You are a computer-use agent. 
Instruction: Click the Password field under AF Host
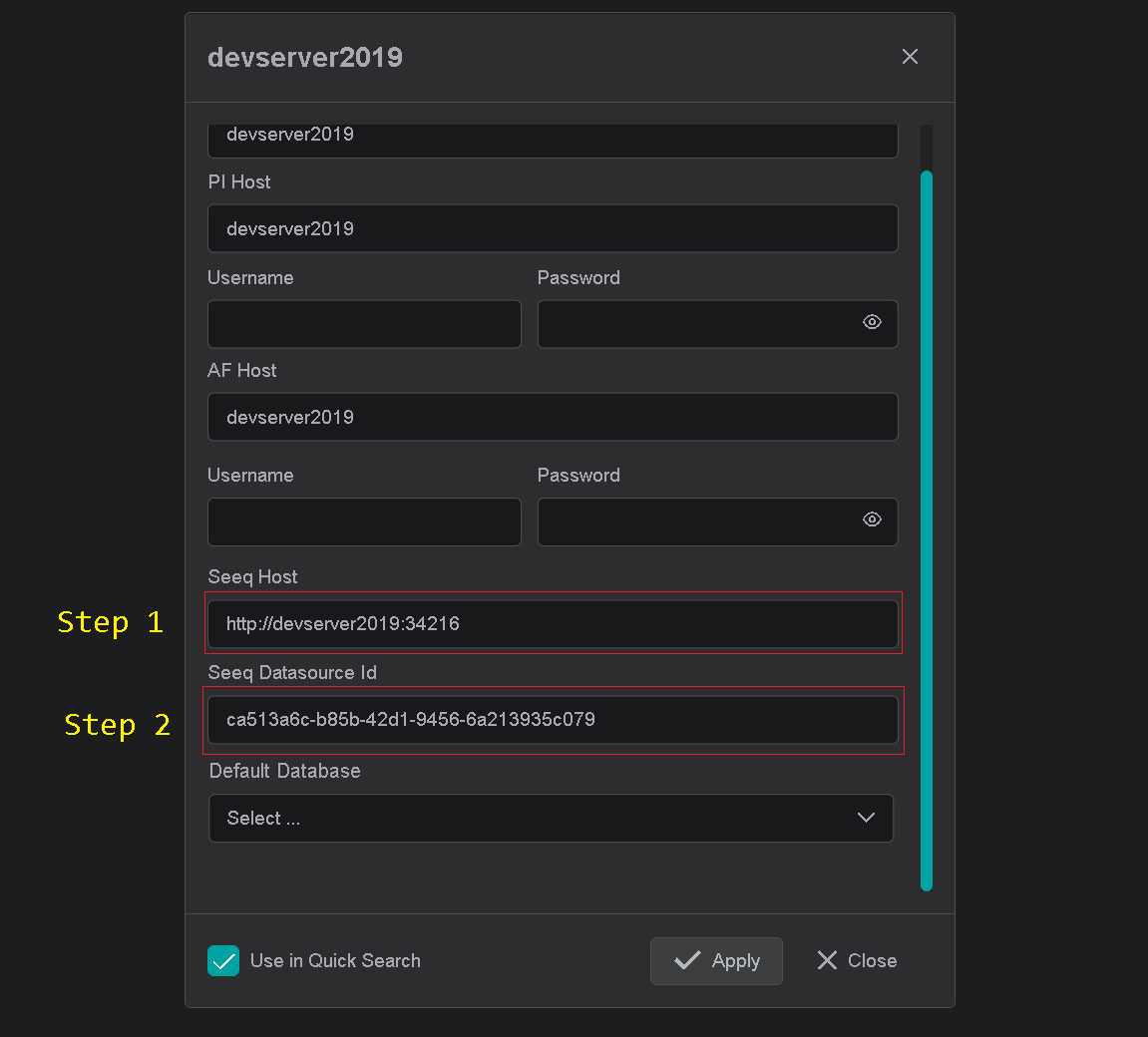coord(717,521)
